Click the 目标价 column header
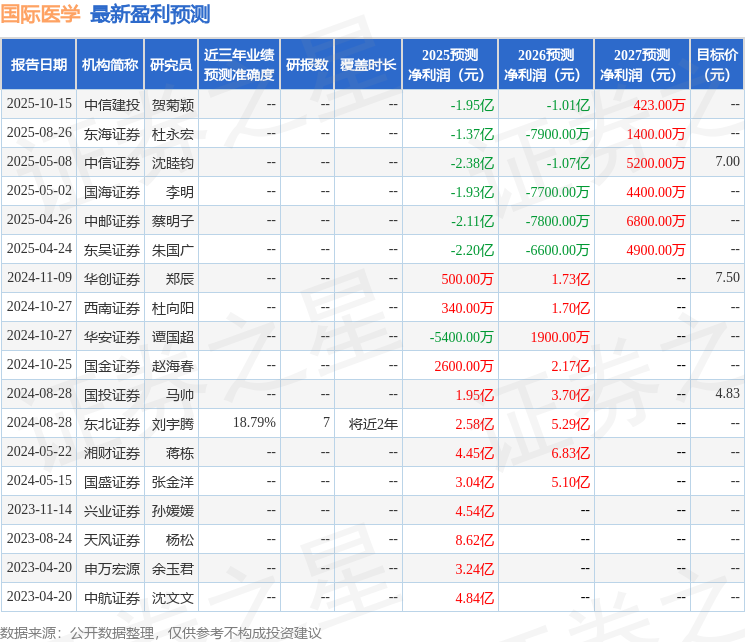 click(x=717, y=65)
